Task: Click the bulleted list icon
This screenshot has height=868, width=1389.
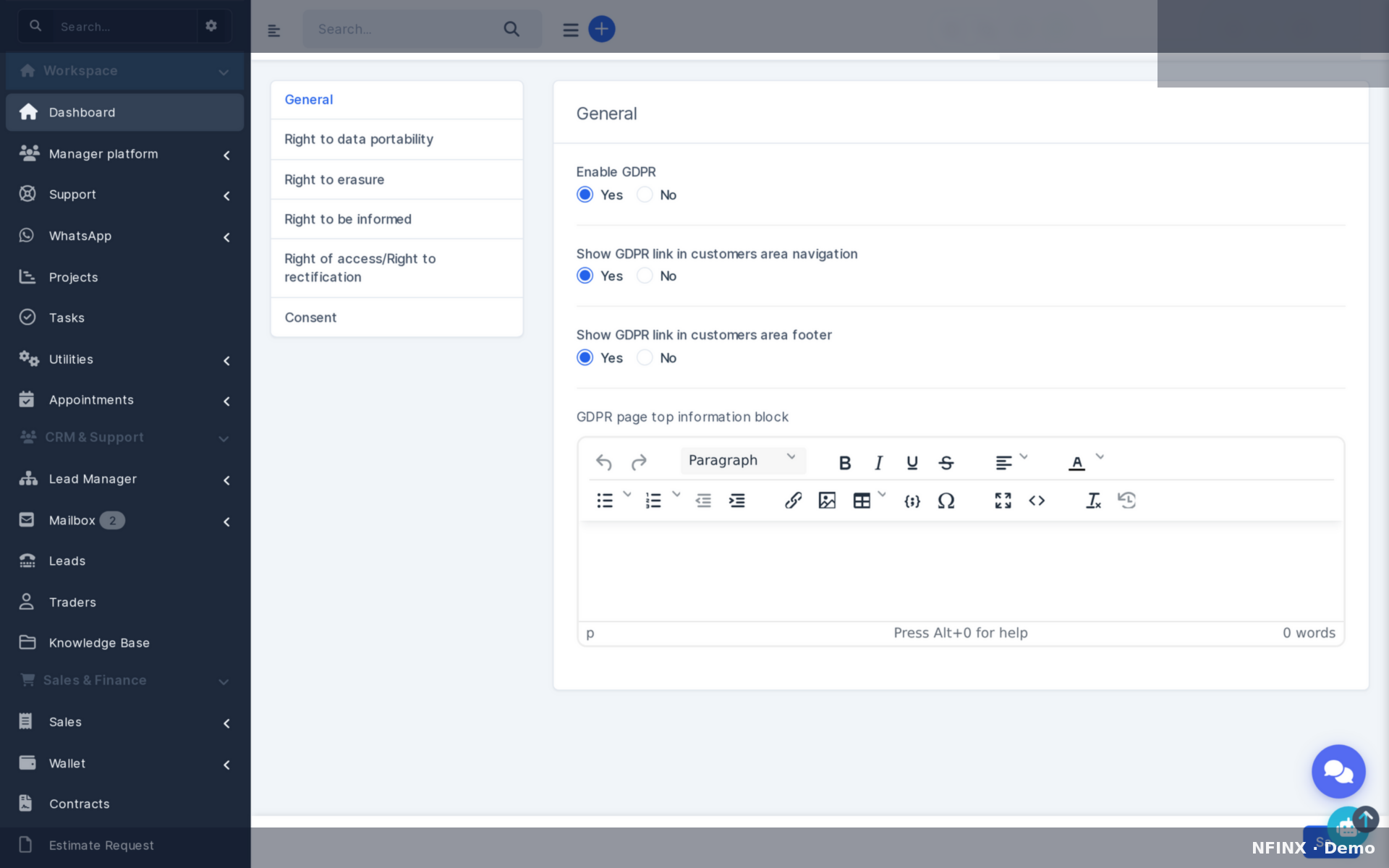Action: click(x=605, y=501)
